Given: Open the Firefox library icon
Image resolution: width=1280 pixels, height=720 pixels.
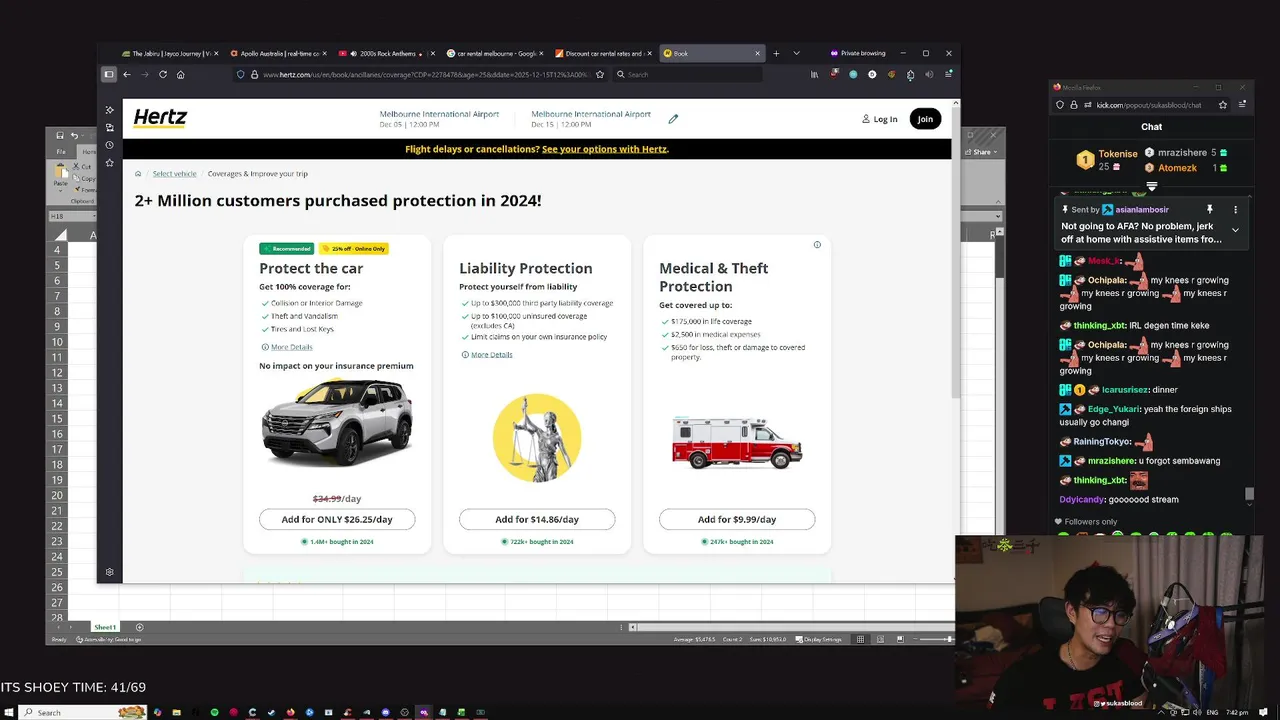Looking at the screenshot, I should 814,74.
